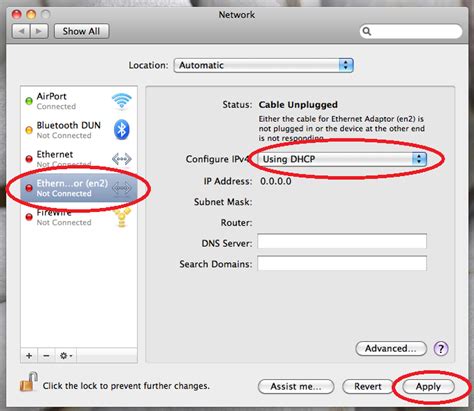Click the Show All button

[x=81, y=31]
